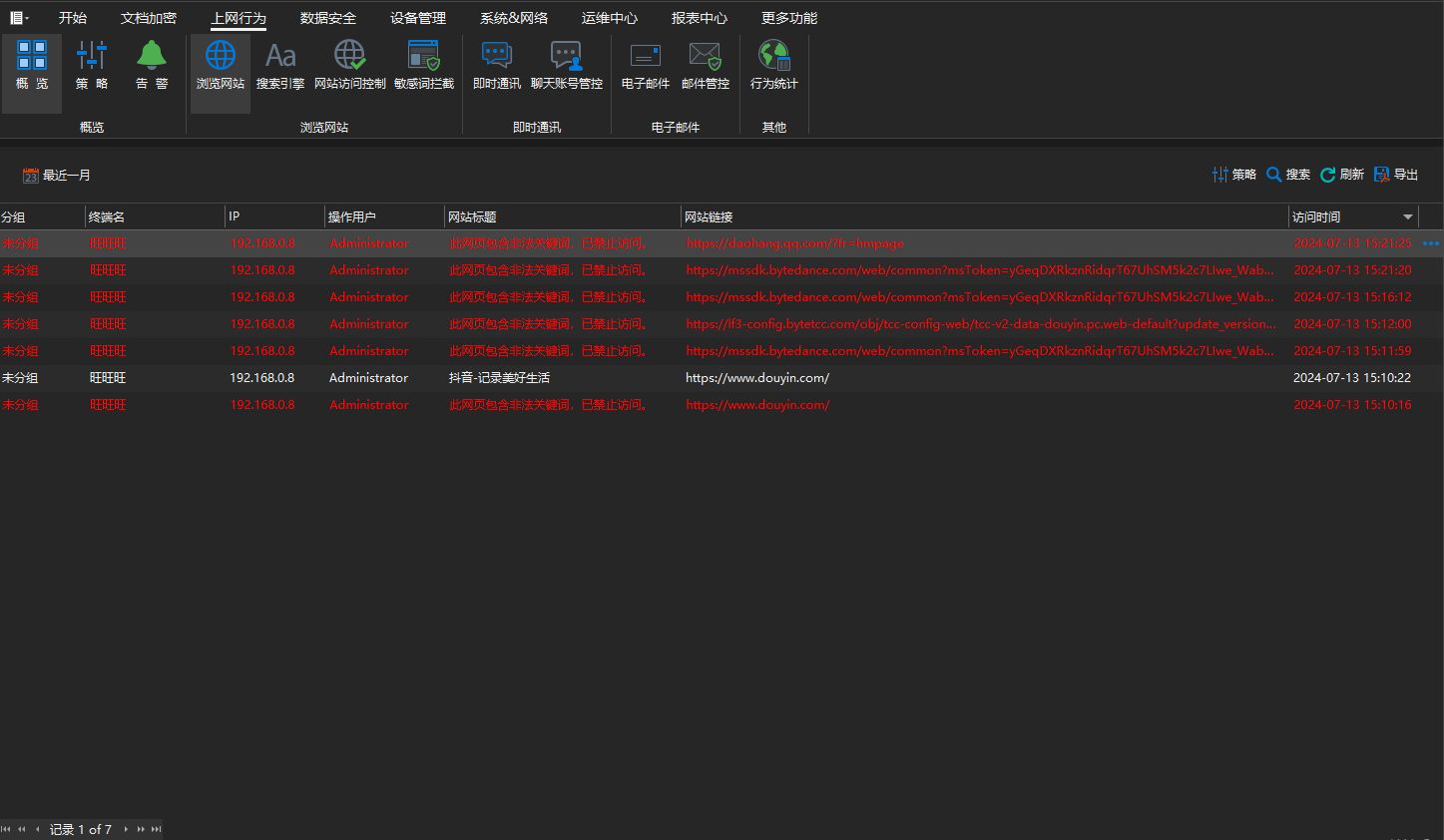
Task: Sort by the IP column header
Action: point(275,216)
